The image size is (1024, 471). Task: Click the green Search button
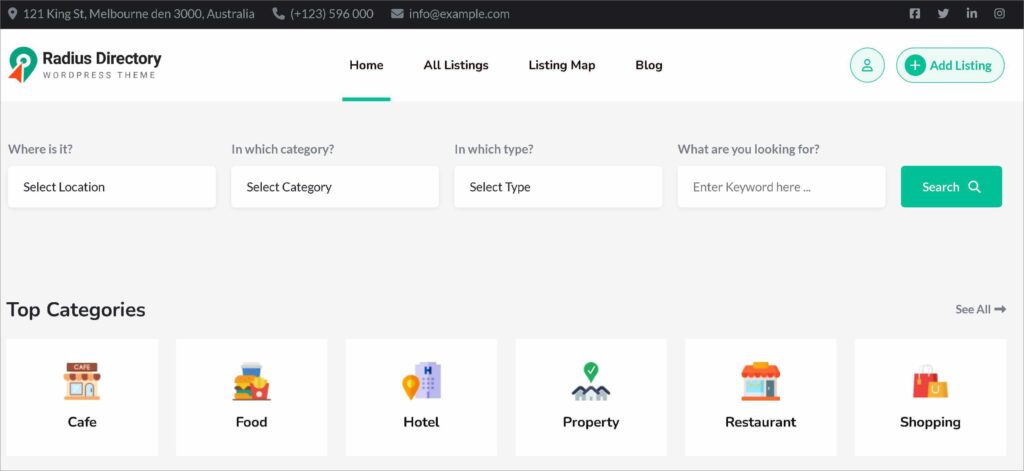click(x=952, y=187)
